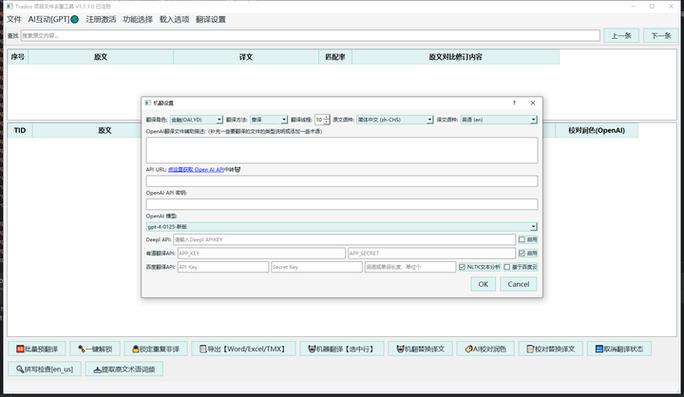
Task: Toggle the NLTK文本分析 checkbox
Action: (462, 267)
